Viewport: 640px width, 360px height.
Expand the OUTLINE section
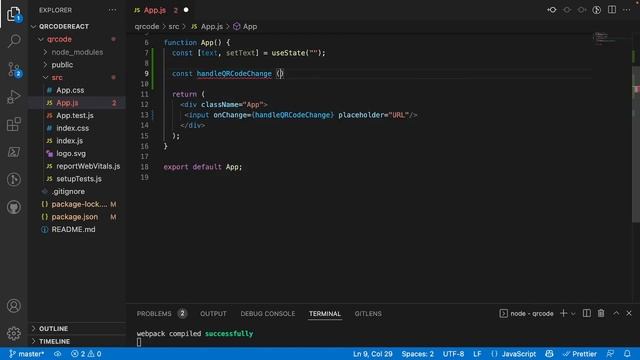(53, 329)
